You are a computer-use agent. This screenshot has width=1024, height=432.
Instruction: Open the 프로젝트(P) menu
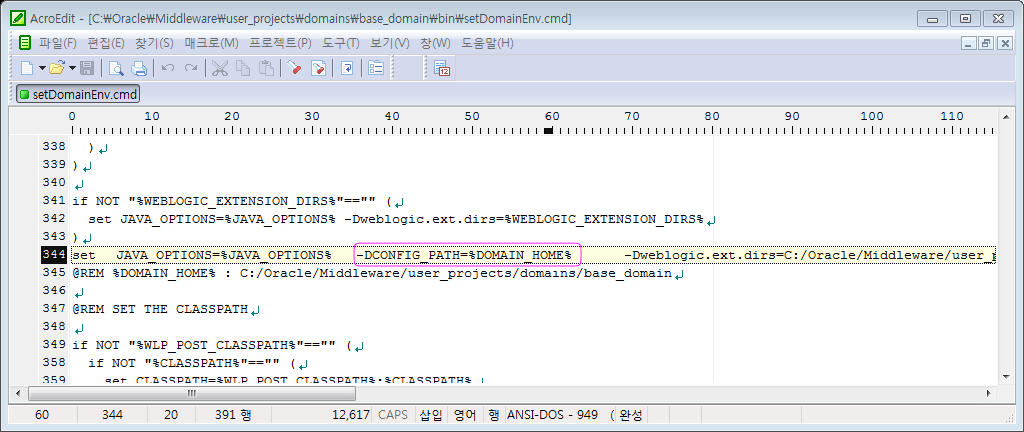(x=280, y=43)
